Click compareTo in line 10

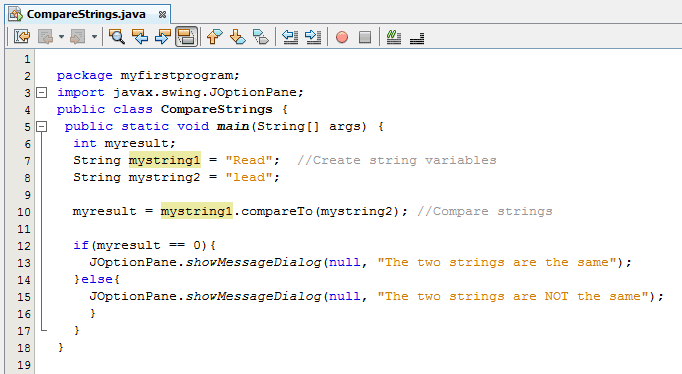[277, 211]
